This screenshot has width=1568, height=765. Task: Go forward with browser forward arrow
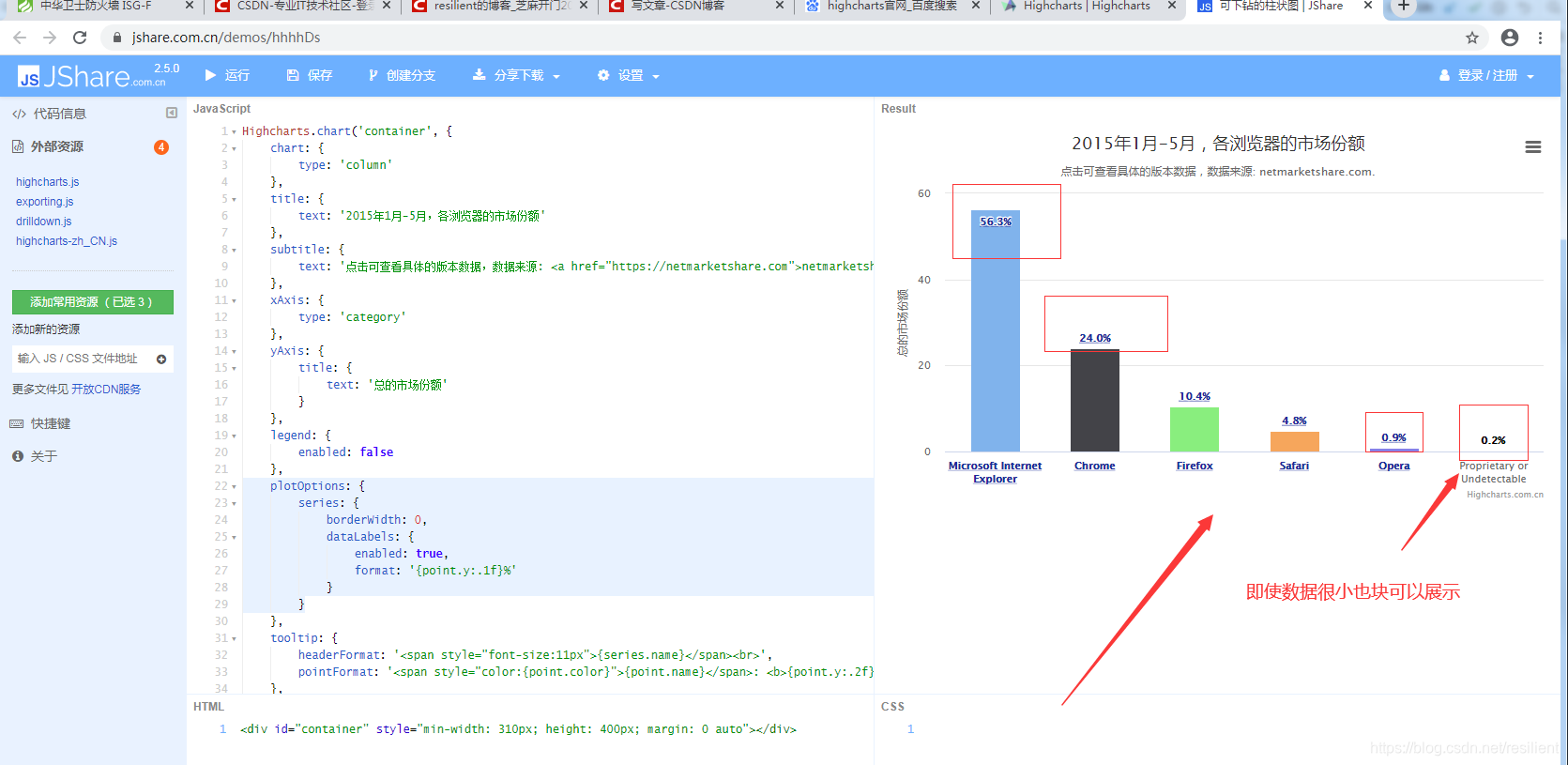pos(50,38)
